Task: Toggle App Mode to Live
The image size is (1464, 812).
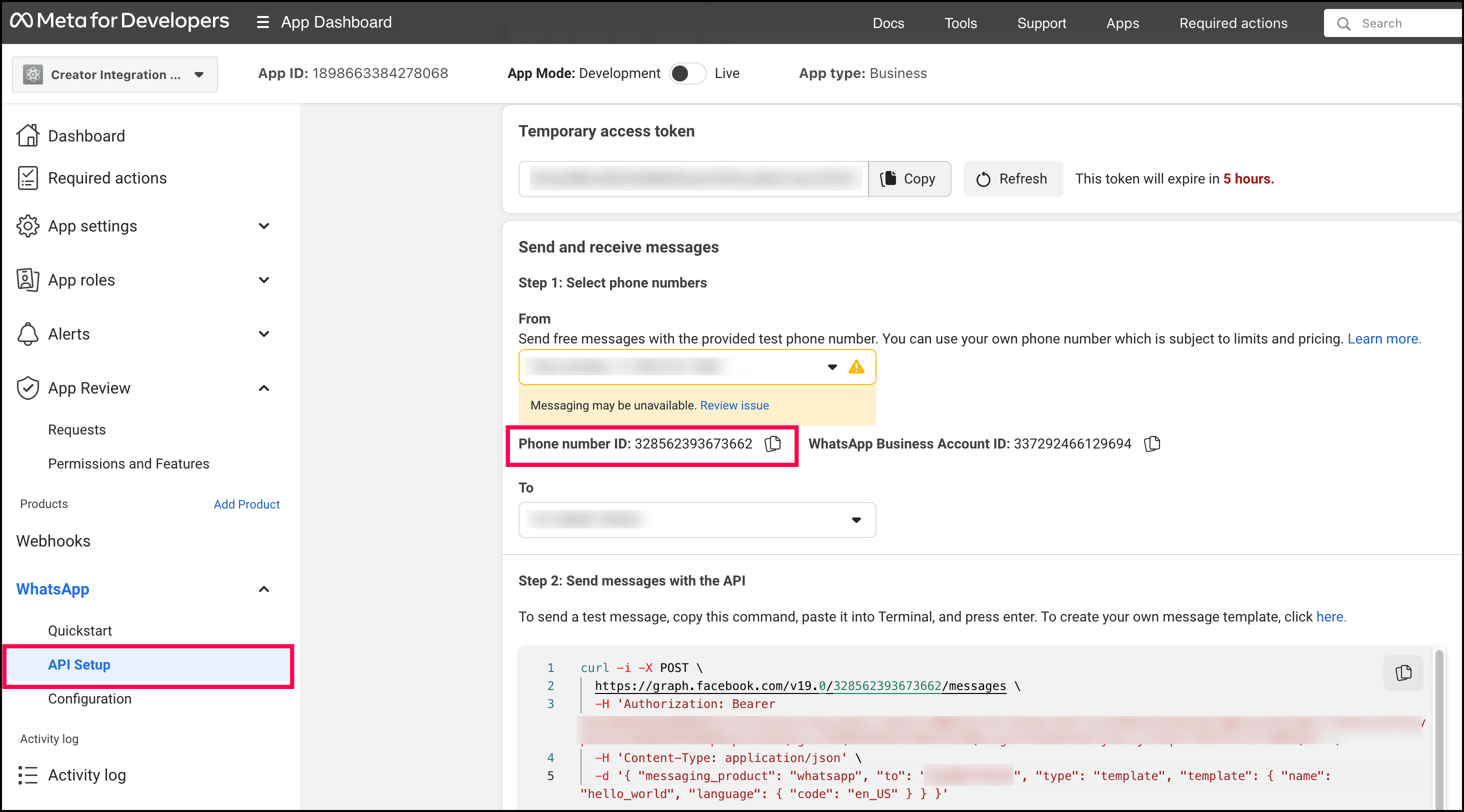Action: point(687,73)
